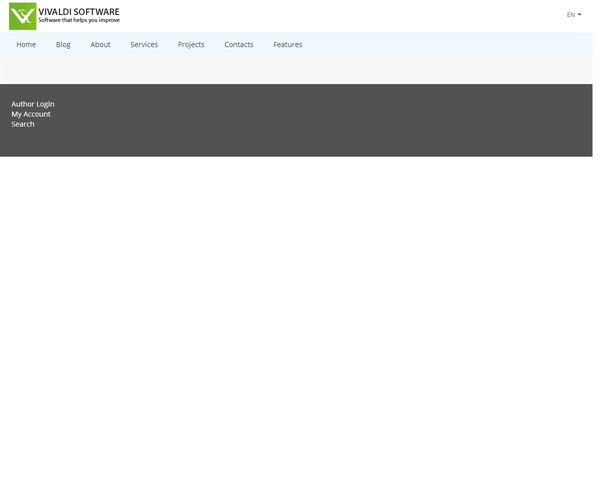
Task: Click the "VIVALDI SOFTWARE" brand title text
Action: tap(79, 11)
